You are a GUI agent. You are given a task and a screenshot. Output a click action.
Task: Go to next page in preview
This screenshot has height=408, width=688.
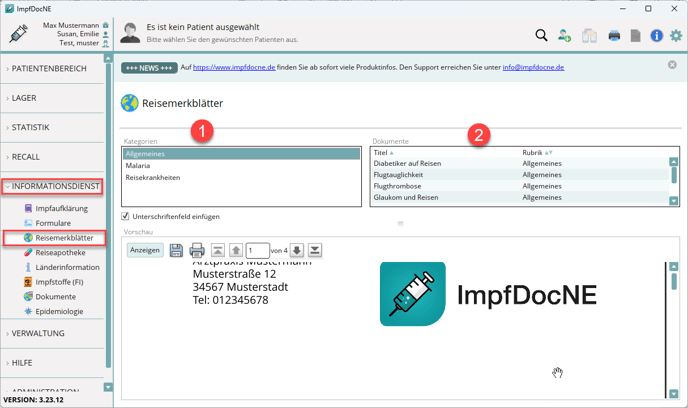click(297, 251)
